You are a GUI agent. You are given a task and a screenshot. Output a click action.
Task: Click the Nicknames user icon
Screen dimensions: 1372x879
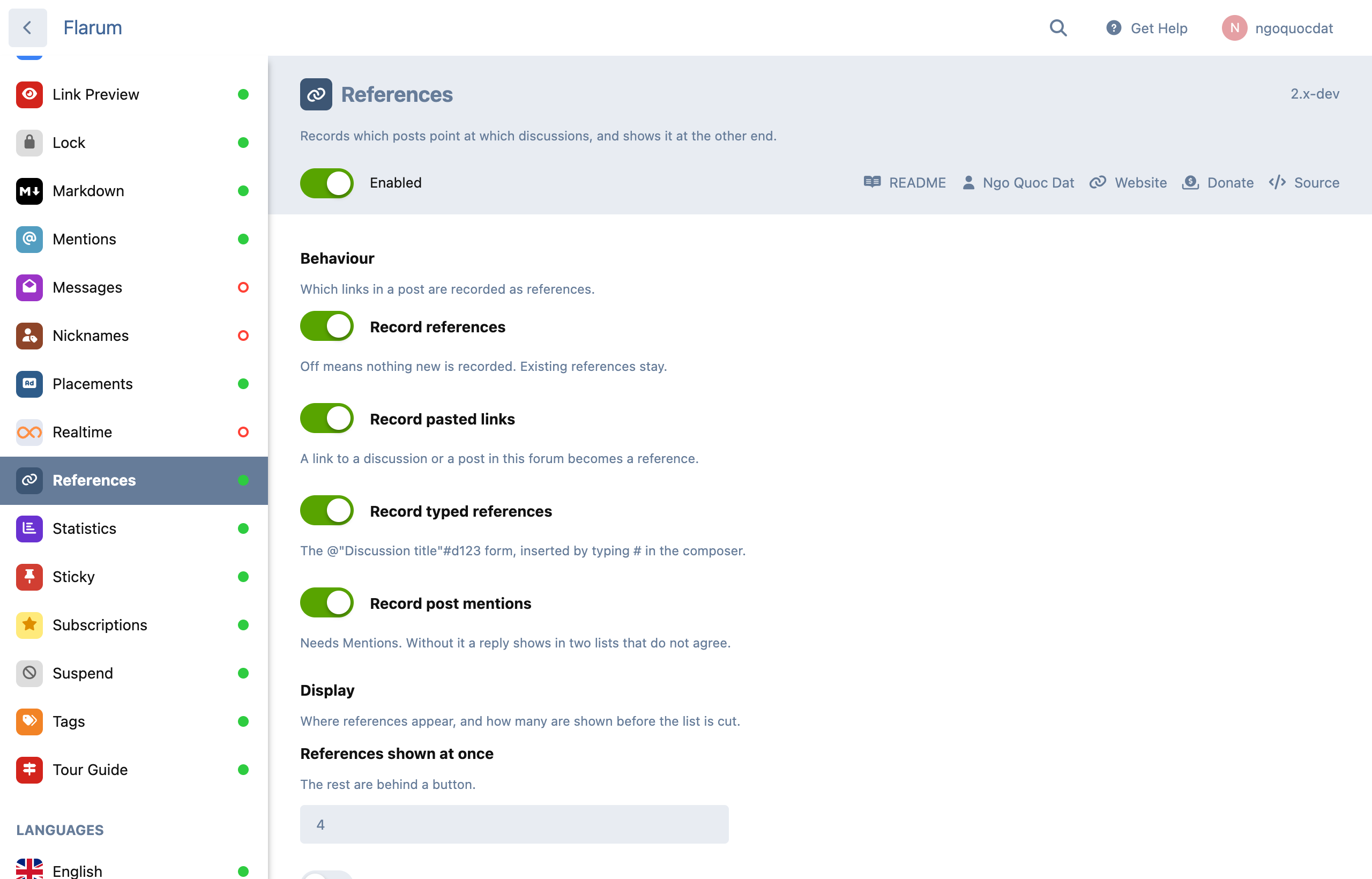coord(29,336)
